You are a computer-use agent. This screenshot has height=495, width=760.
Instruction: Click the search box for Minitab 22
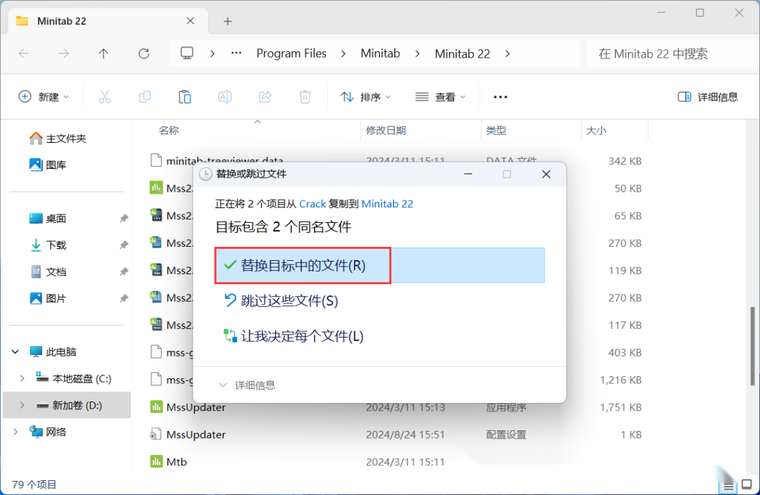coord(672,53)
